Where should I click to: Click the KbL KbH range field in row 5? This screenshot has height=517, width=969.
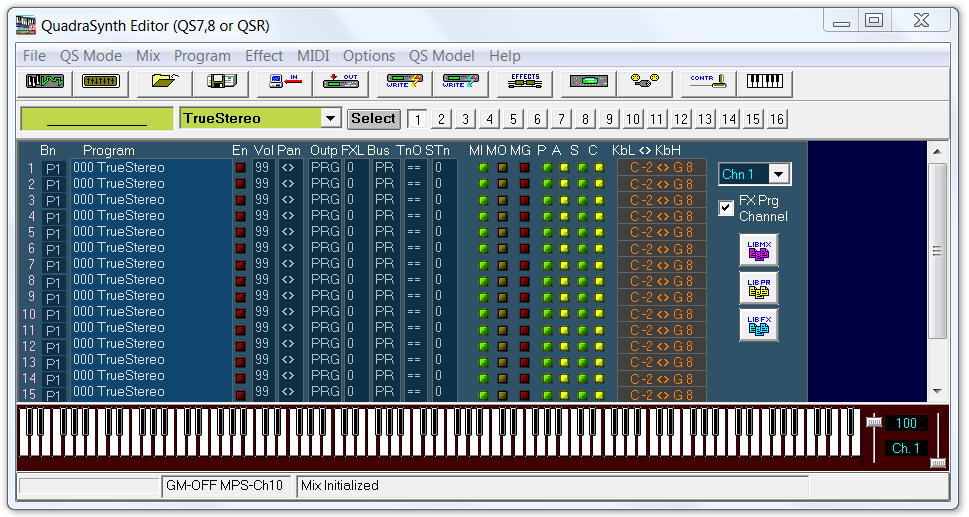pos(661,232)
